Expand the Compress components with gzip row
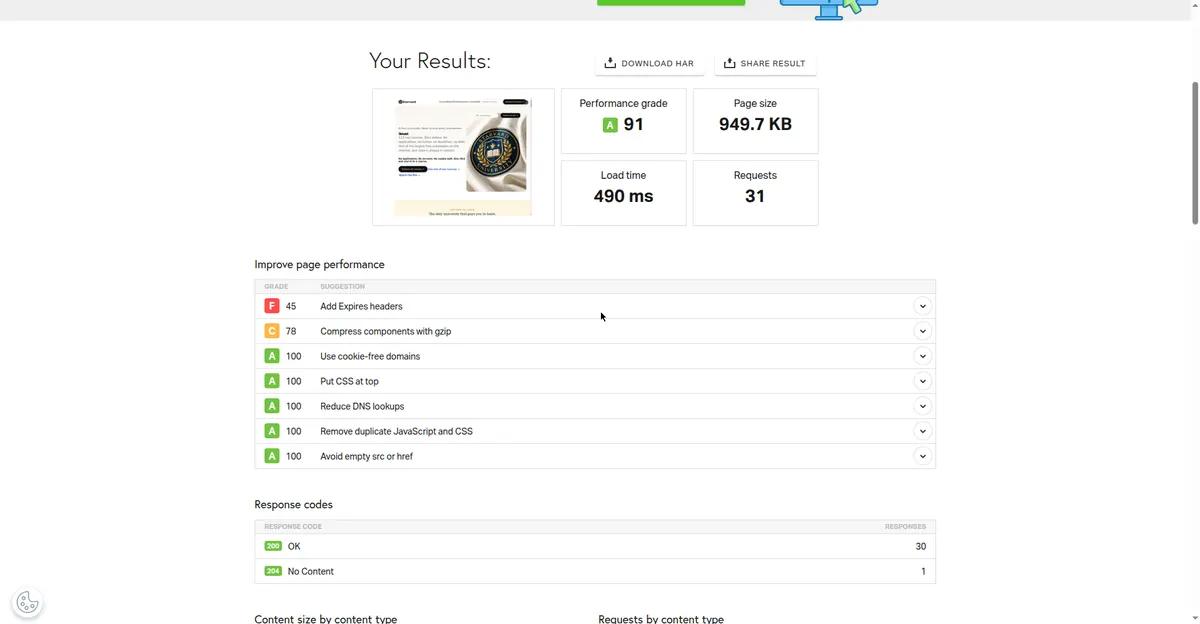The height and width of the screenshot is (624, 1200). 922,331
